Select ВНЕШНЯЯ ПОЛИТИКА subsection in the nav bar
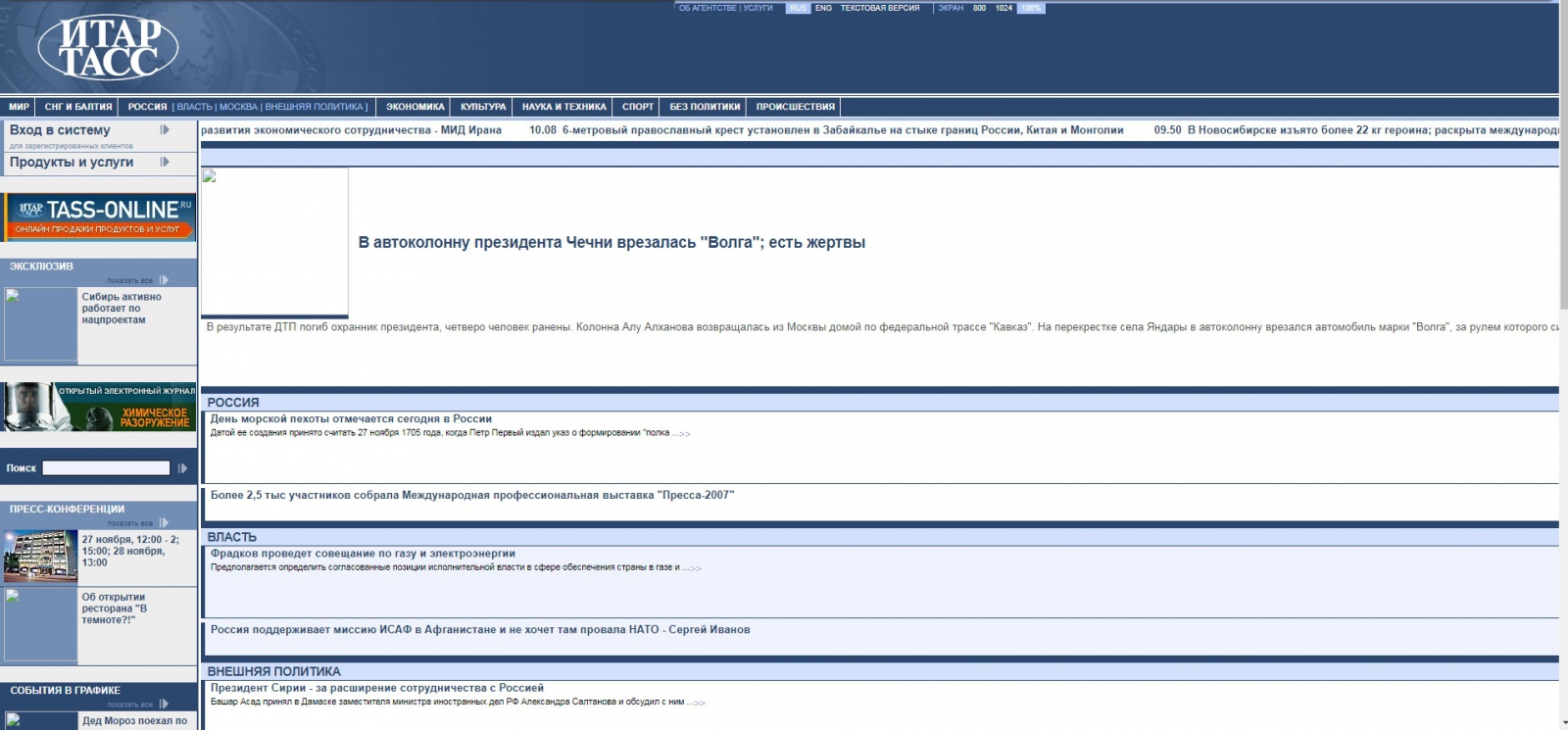This screenshot has width=1568, height=730. pos(314,107)
